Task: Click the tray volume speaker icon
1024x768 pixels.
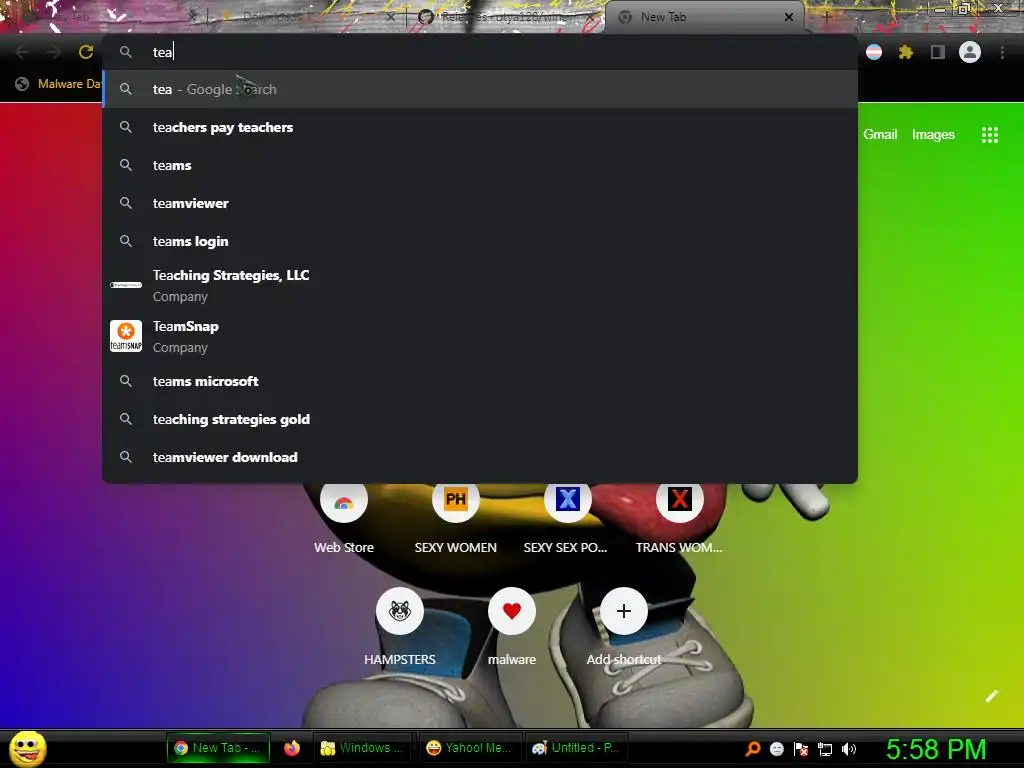Action: click(848, 748)
